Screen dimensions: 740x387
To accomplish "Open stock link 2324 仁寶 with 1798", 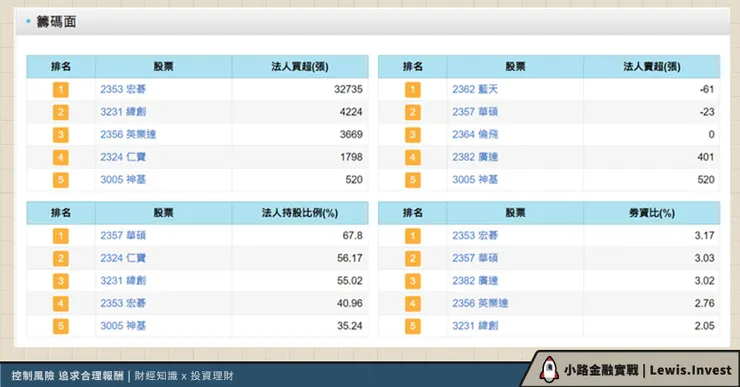I will pos(123,157).
